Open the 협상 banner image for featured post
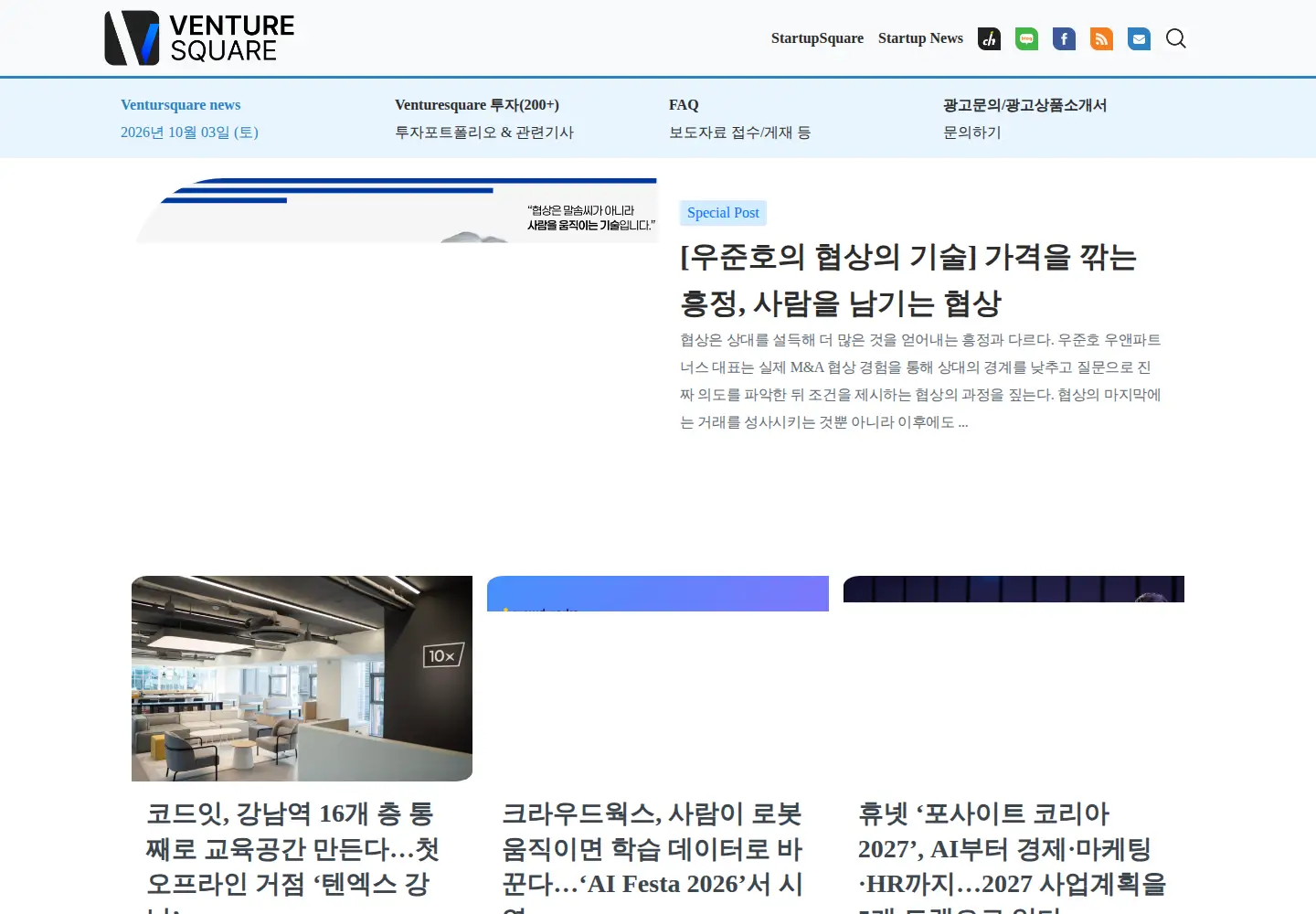 pos(396,211)
